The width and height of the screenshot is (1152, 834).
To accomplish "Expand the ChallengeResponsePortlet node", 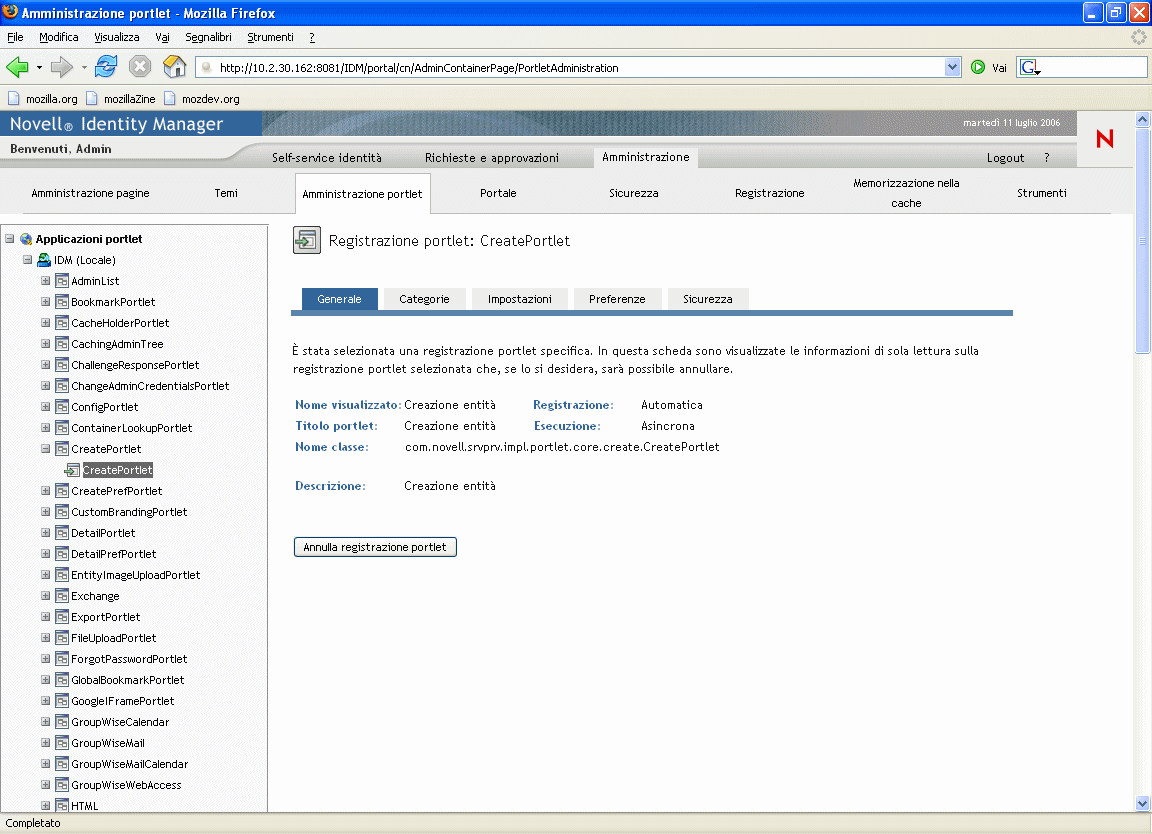I will point(46,365).
